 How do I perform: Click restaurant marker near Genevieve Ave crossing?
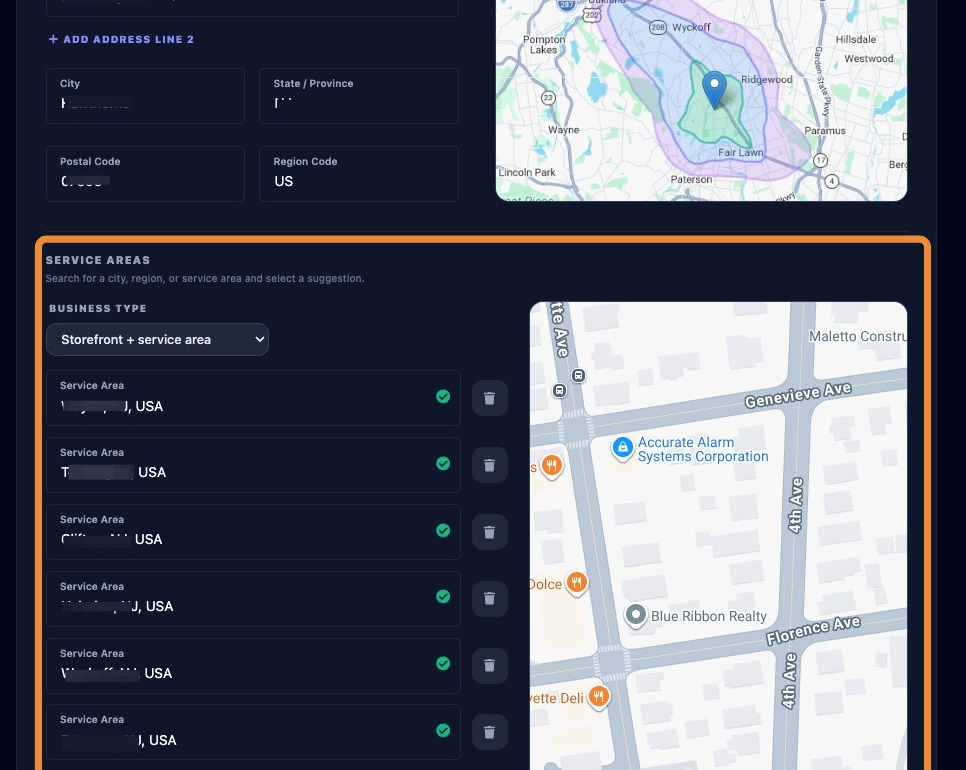coord(551,465)
